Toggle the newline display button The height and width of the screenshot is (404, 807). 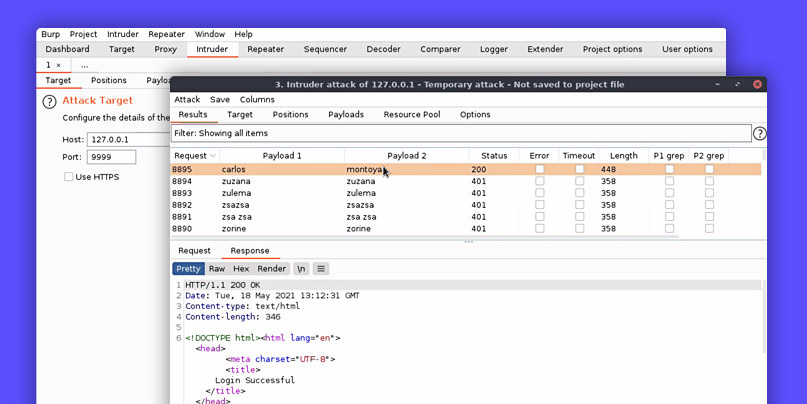point(301,269)
